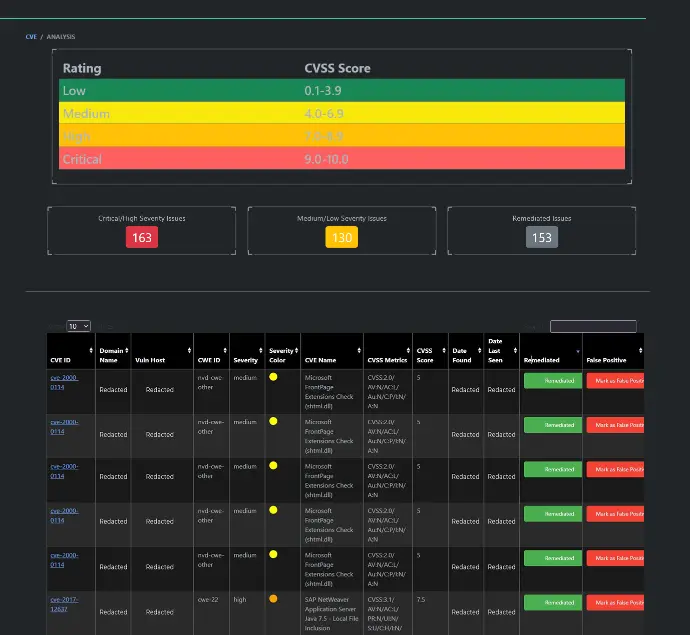Select the green Low rating row

342,91
